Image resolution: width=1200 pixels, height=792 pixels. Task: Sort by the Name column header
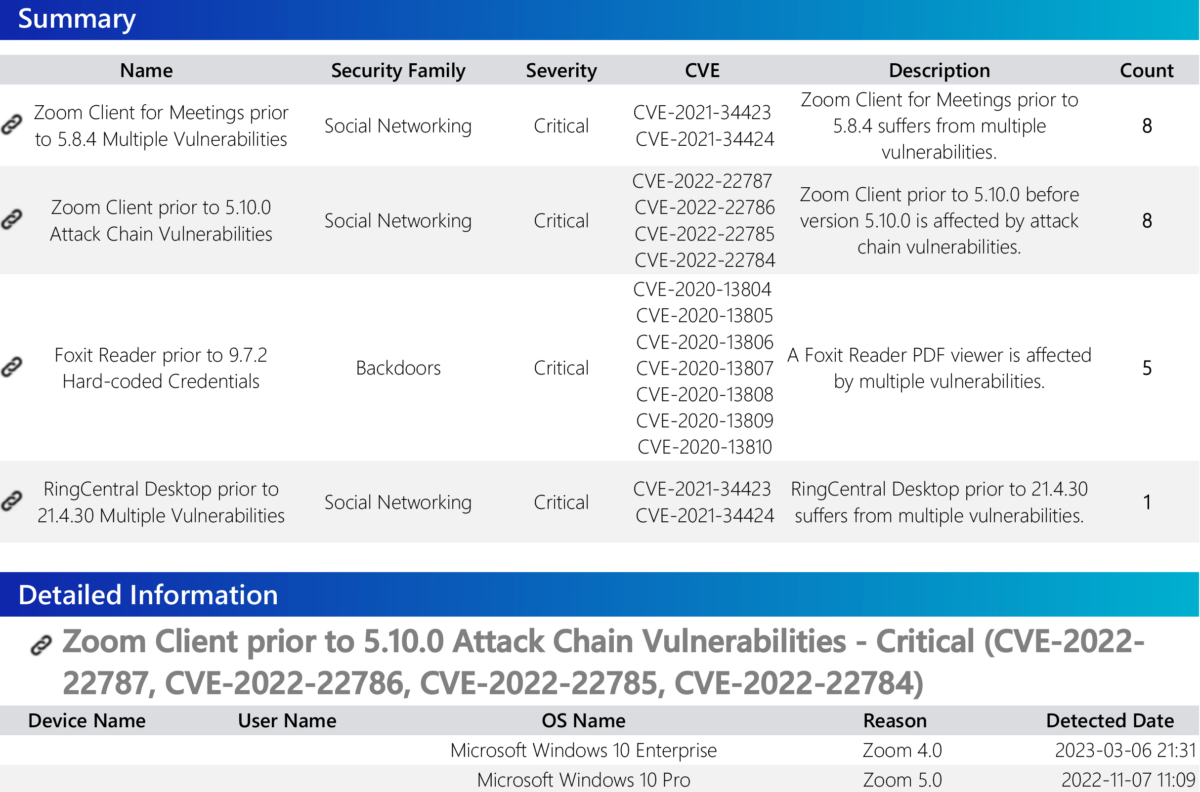coord(146,70)
